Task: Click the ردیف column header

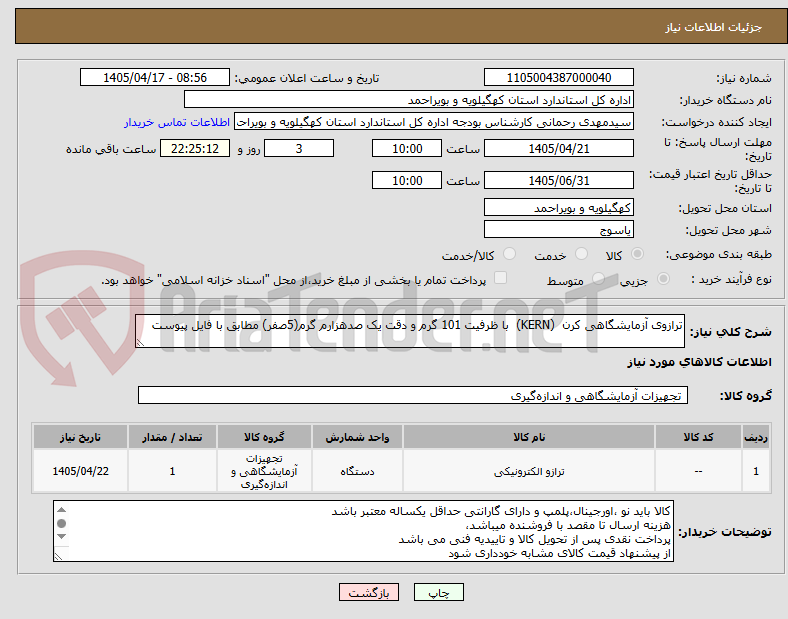Action: (x=756, y=437)
